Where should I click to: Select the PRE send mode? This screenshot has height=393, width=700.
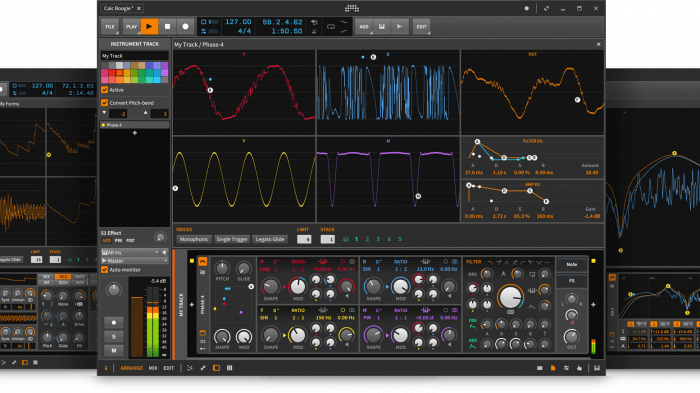(118, 241)
